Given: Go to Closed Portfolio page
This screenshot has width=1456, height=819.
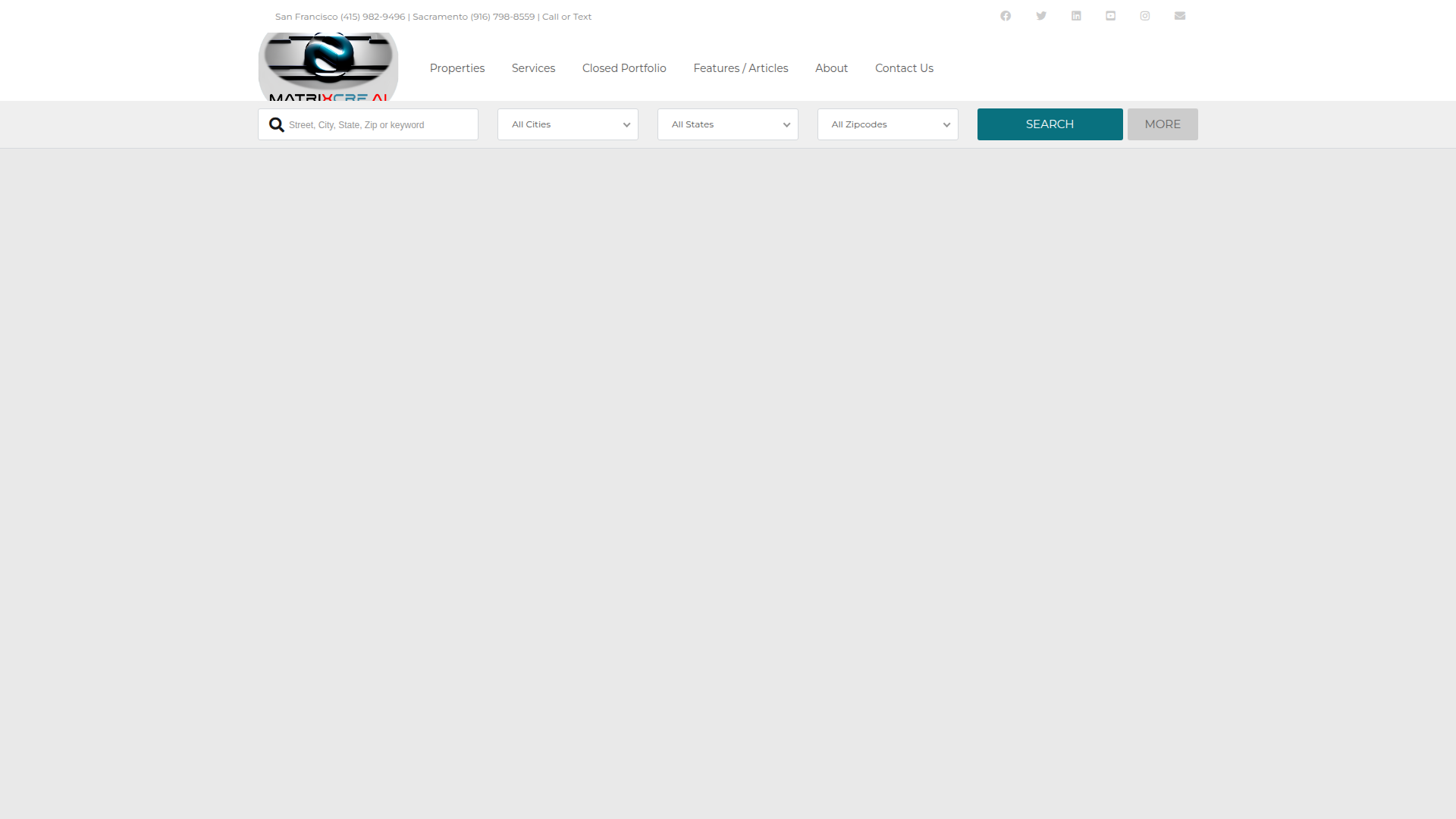Looking at the screenshot, I should [x=624, y=68].
